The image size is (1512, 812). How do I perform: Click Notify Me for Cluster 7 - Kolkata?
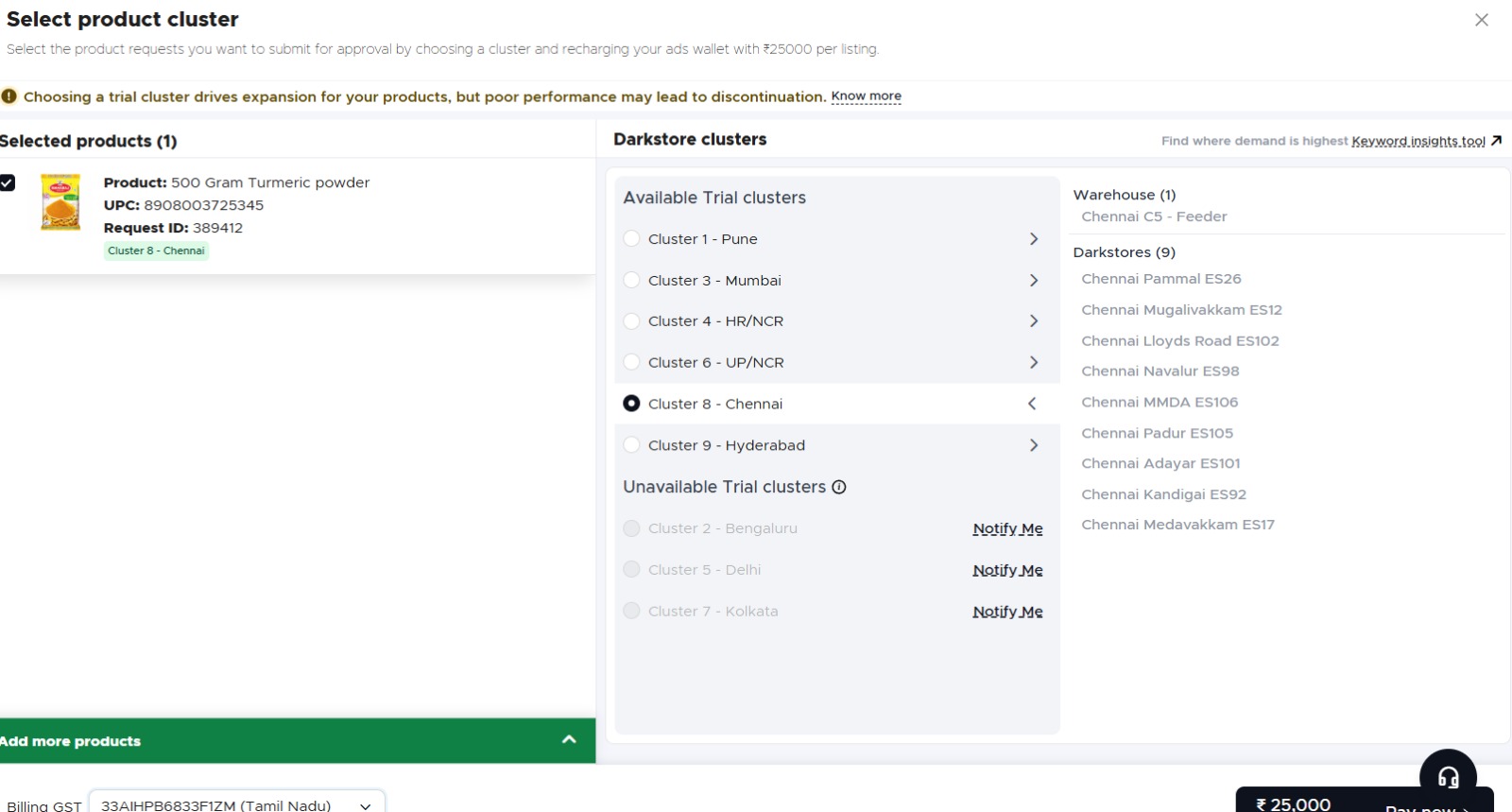tap(1007, 612)
